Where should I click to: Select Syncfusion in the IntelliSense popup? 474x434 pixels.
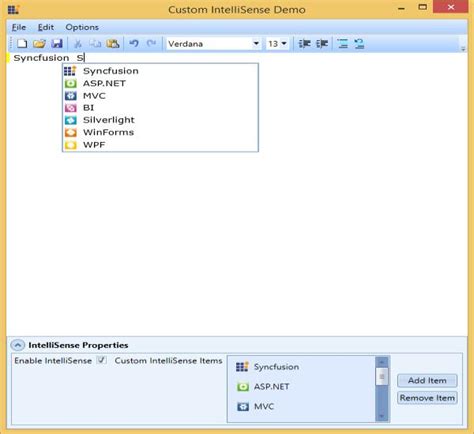(160, 71)
